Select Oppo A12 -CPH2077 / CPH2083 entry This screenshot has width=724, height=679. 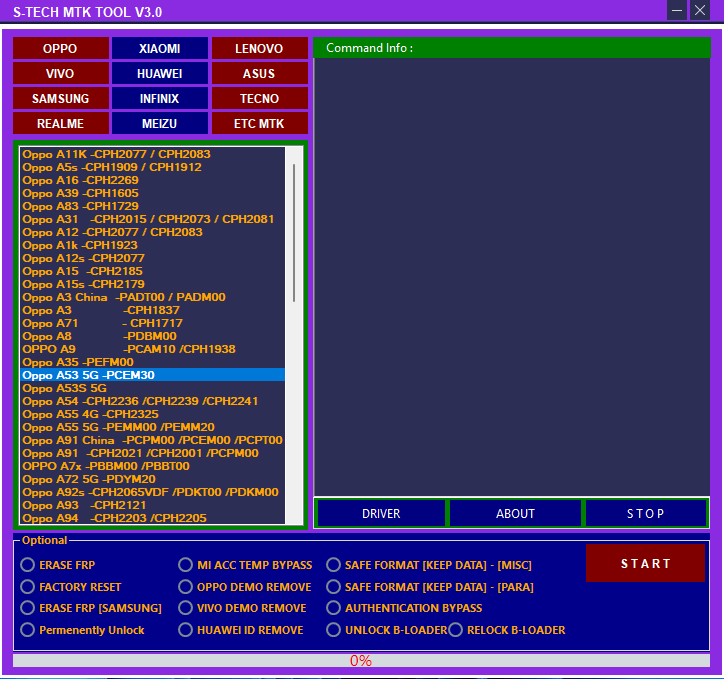tap(152, 232)
